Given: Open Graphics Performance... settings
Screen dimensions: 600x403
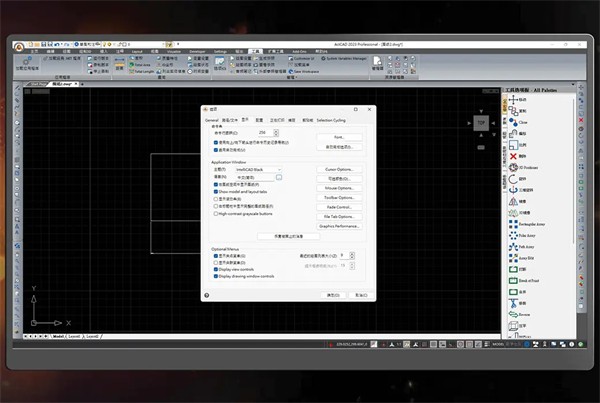Looking at the screenshot, I should coord(338,226).
